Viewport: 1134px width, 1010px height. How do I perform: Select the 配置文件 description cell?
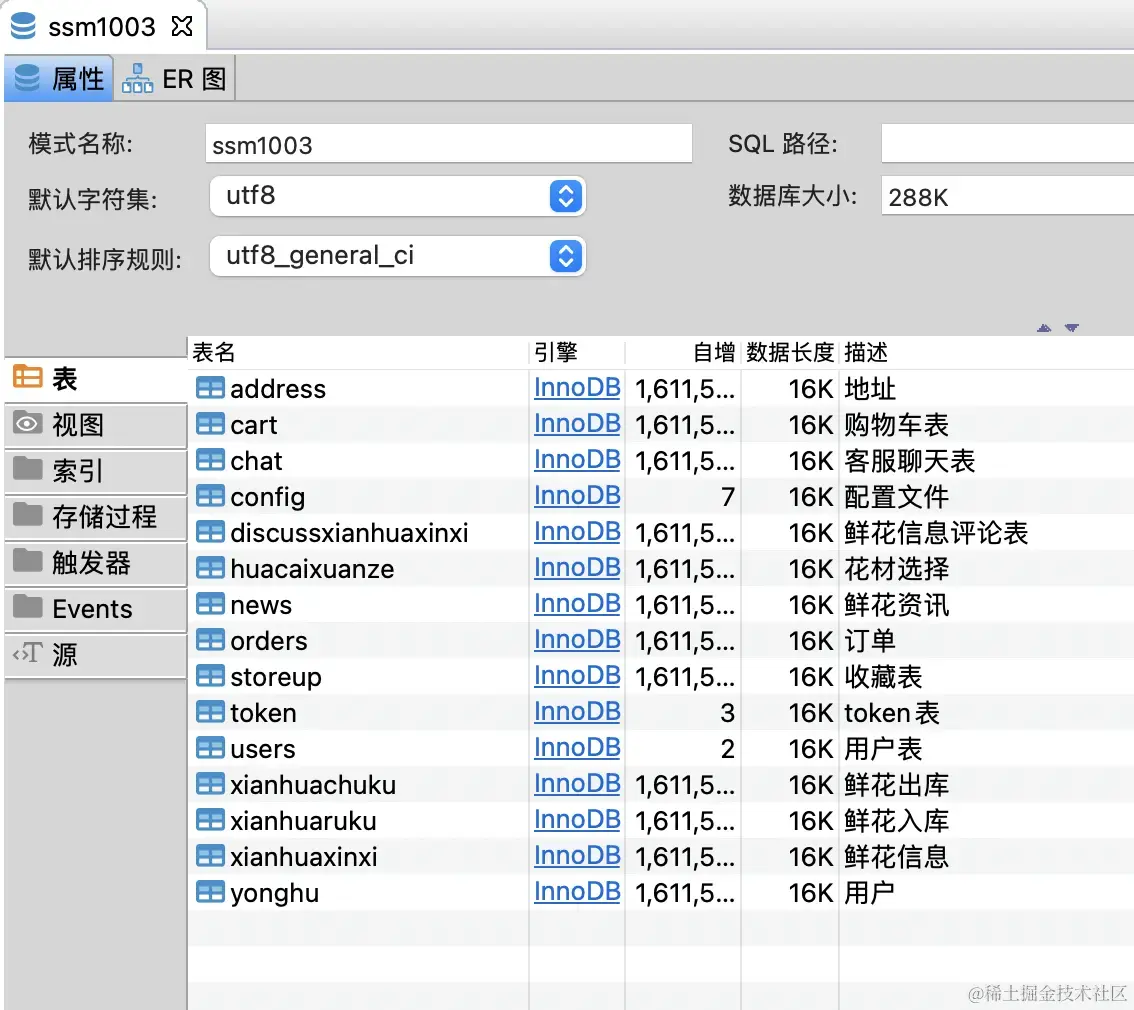click(x=896, y=497)
